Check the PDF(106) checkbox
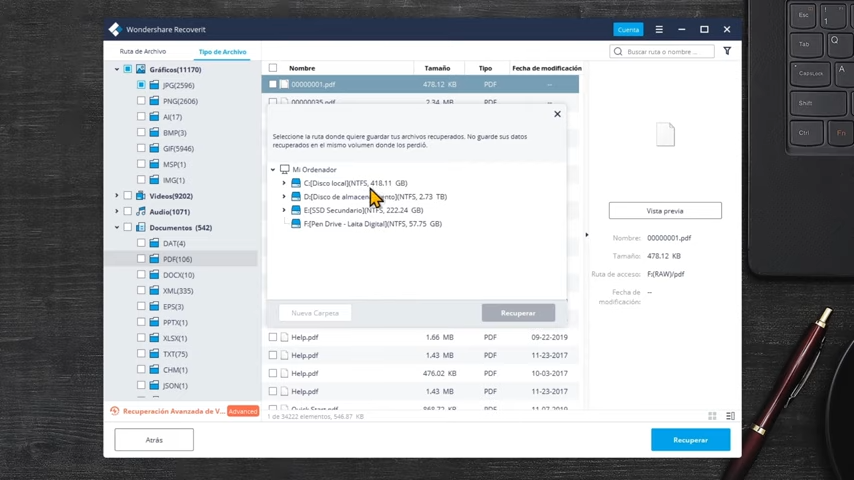854x480 pixels. click(141, 259)
